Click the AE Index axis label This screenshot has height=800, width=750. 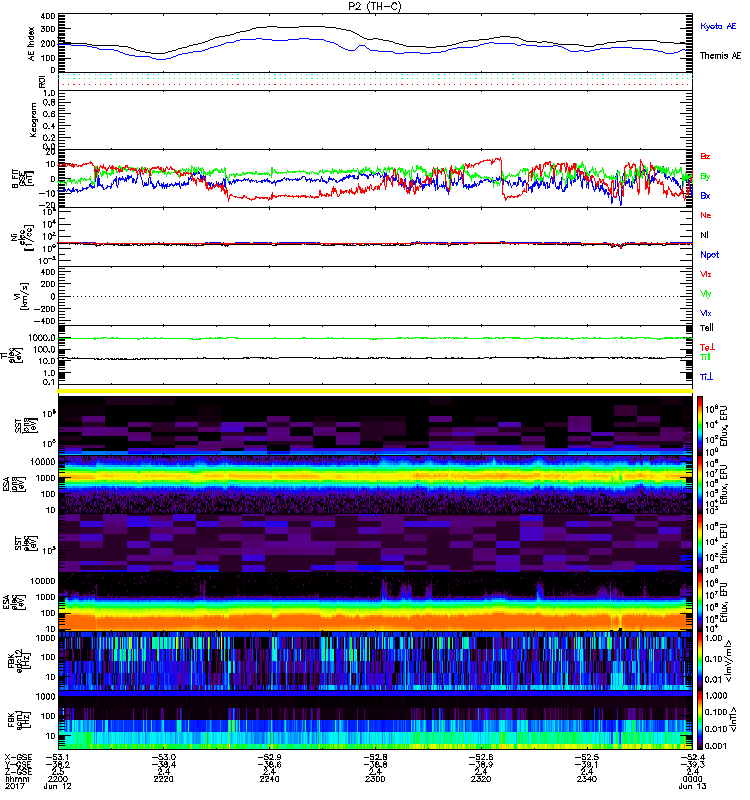pyautogui.click(x=32, y=44)
